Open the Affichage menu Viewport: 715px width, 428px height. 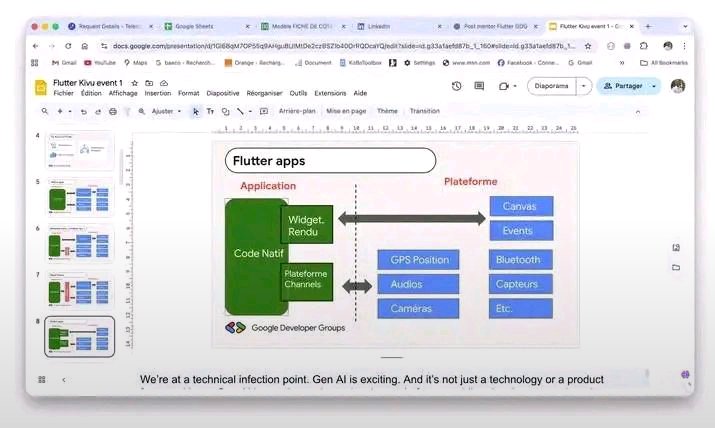coord(123,93)
